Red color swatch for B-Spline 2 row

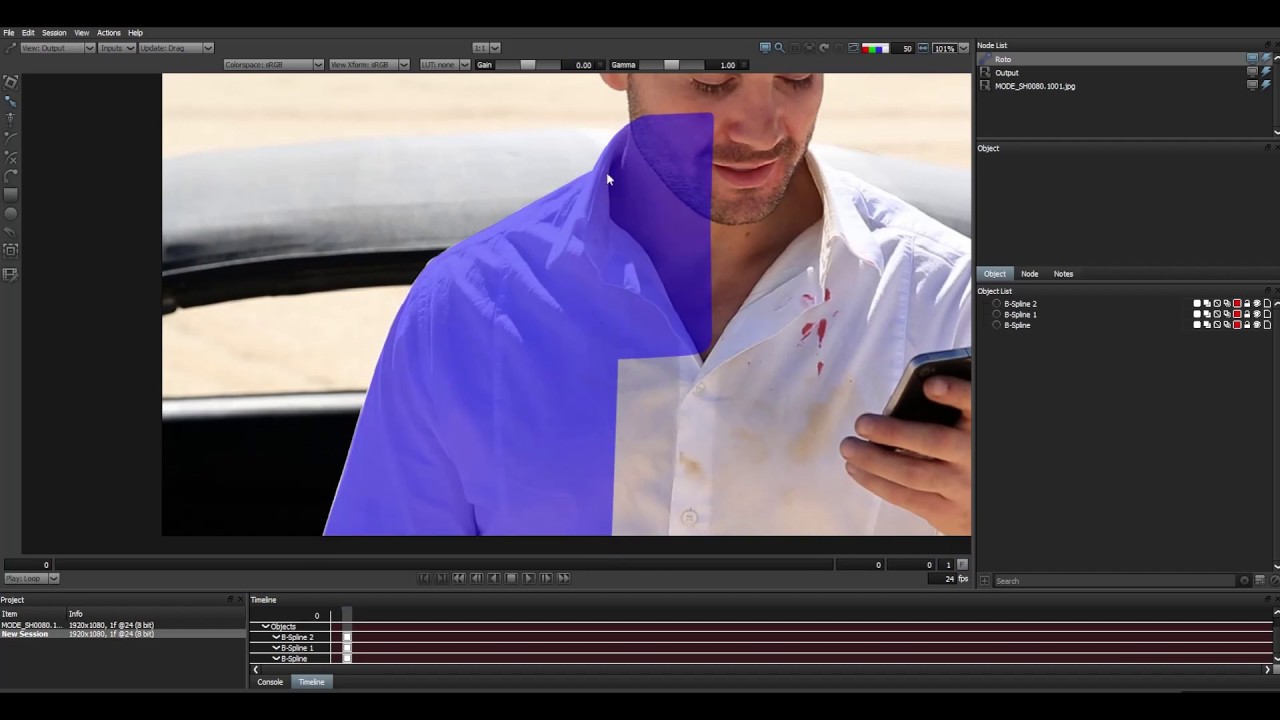(1237, 304)
